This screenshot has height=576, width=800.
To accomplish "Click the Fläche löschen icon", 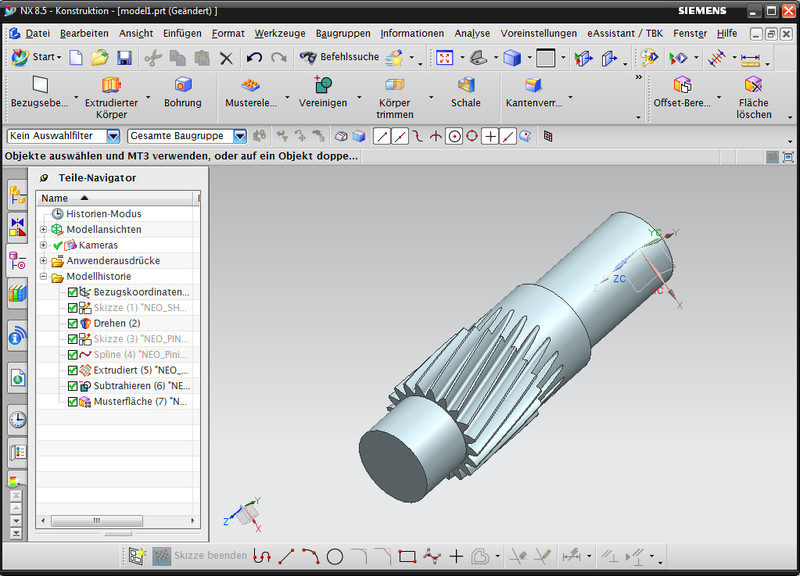I will (753, 85).
